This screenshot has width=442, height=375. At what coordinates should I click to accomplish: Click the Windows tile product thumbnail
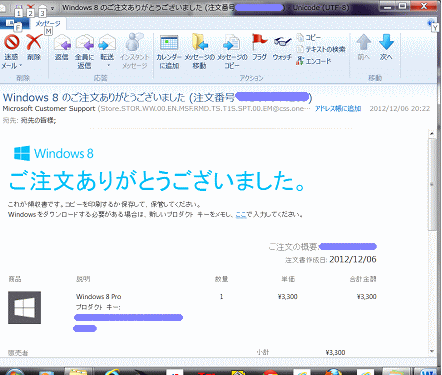point(24,308)
